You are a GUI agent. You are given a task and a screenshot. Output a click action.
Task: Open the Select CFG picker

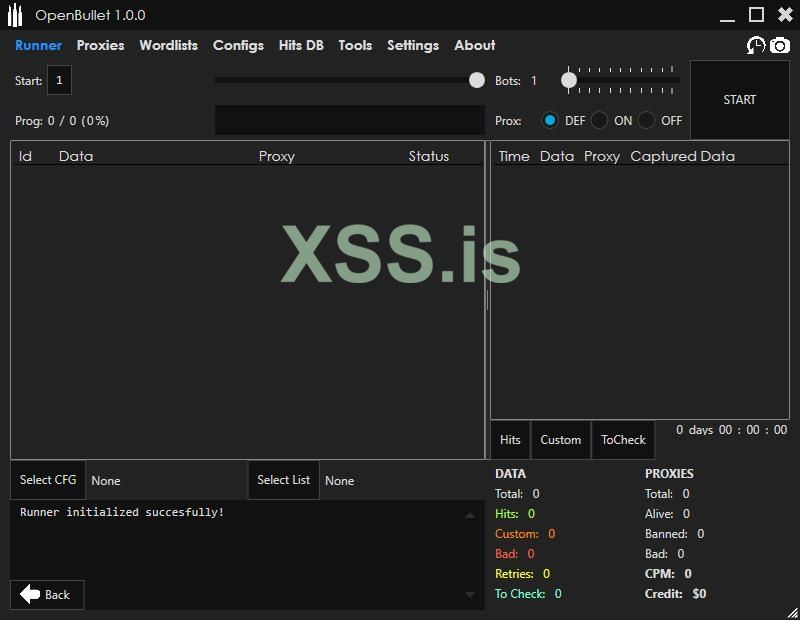click(48, 480)
